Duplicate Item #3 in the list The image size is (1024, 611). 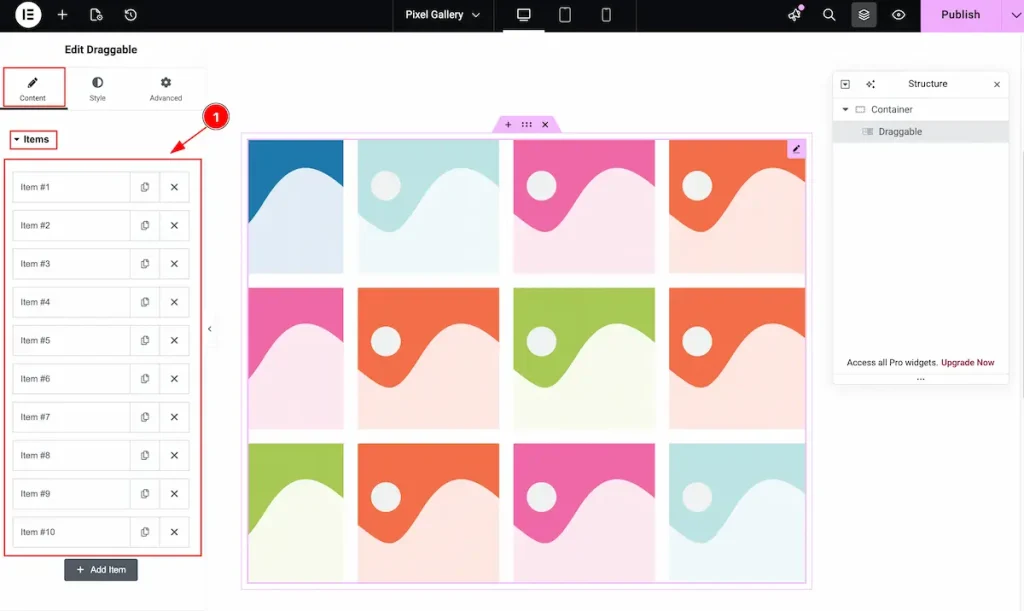pos(145,264)
